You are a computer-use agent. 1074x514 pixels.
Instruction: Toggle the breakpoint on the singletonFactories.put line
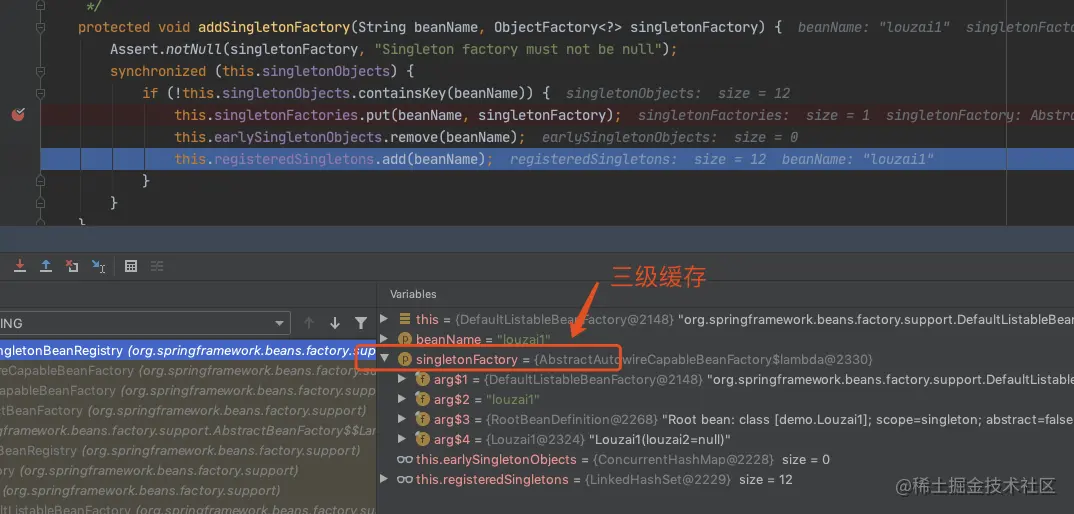point(18,114)
